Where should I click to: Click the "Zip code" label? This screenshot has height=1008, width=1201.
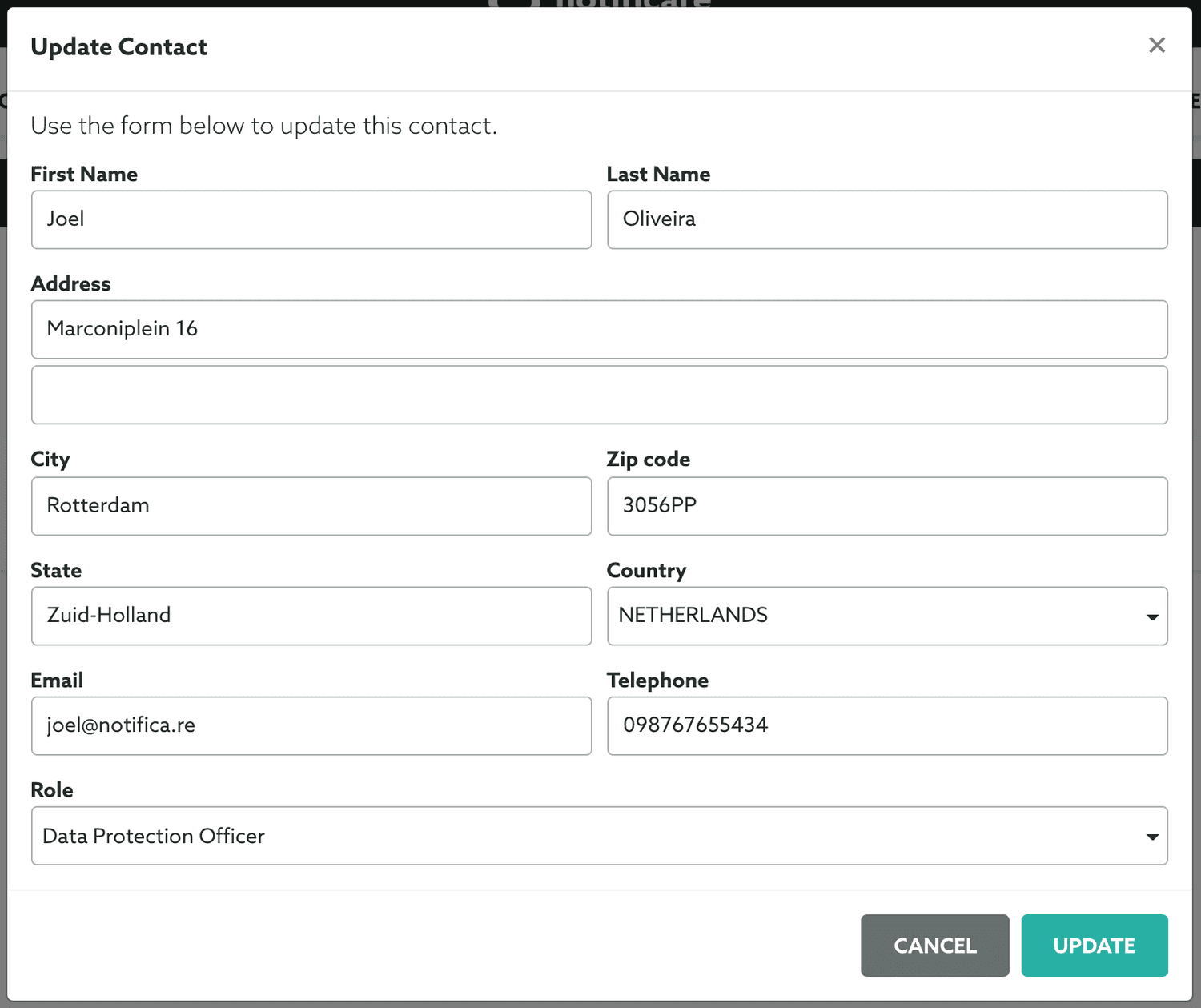point(649,459)
